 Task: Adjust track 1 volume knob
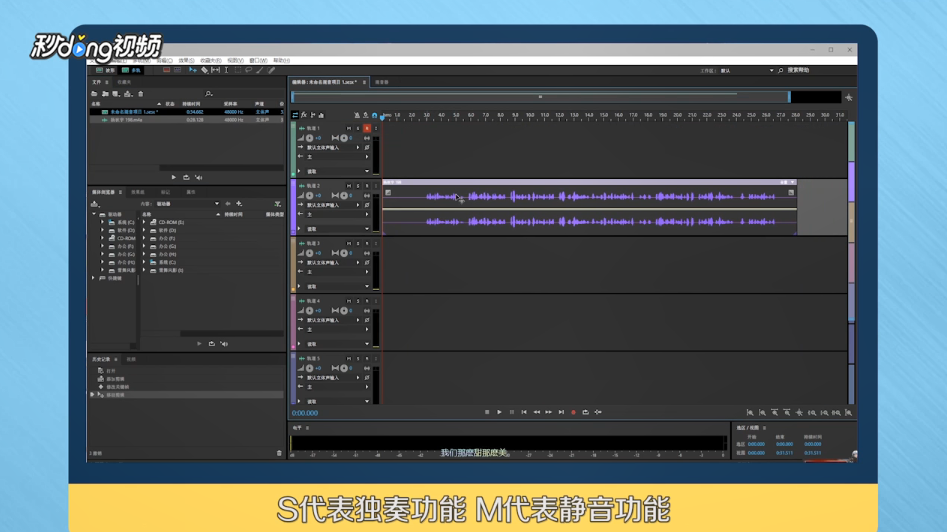pos(309,138)
